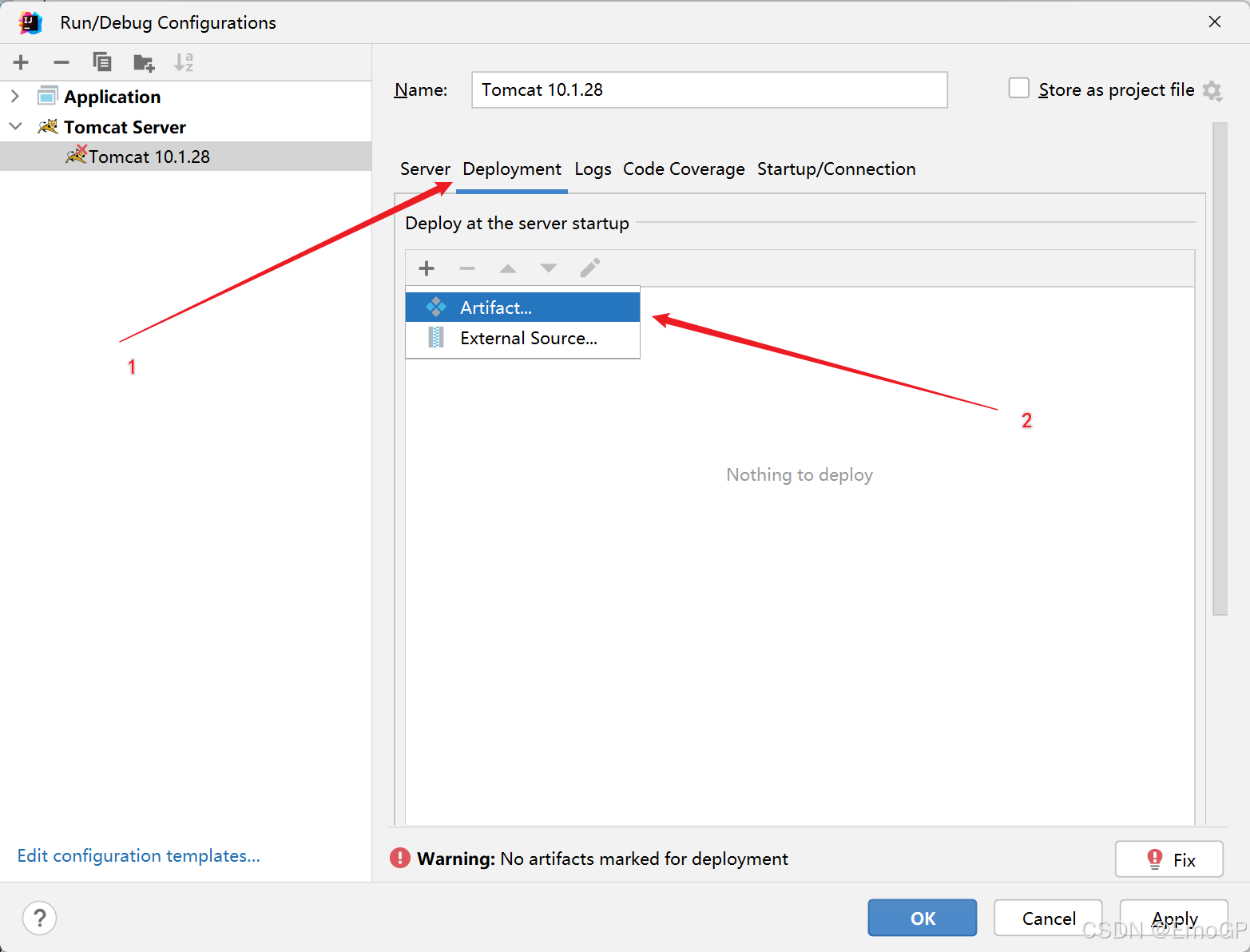The width and height of the screenshot is (1250, 952).
Task: Click the Deploy at the server startup label
Action: [517, 224]
